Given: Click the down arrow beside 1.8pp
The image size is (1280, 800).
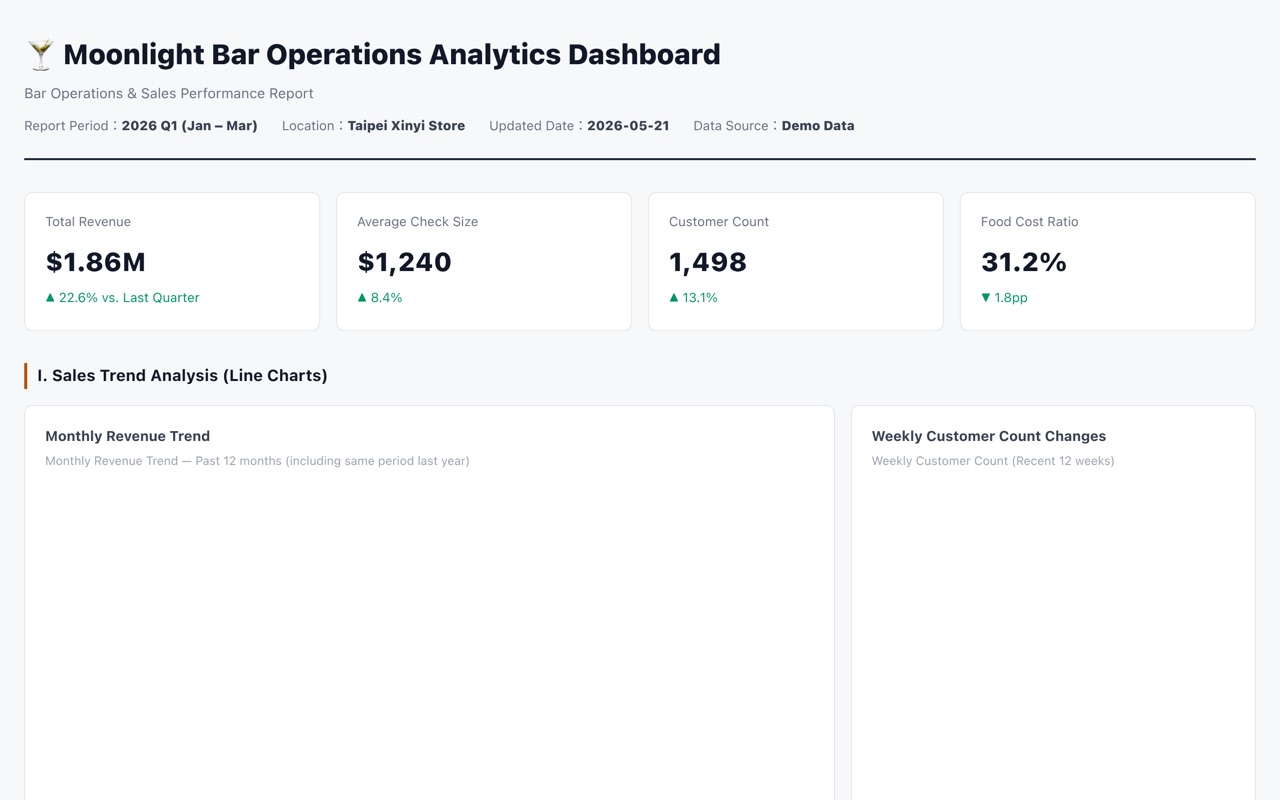Looking at the screenshot, I should (986, 297).
